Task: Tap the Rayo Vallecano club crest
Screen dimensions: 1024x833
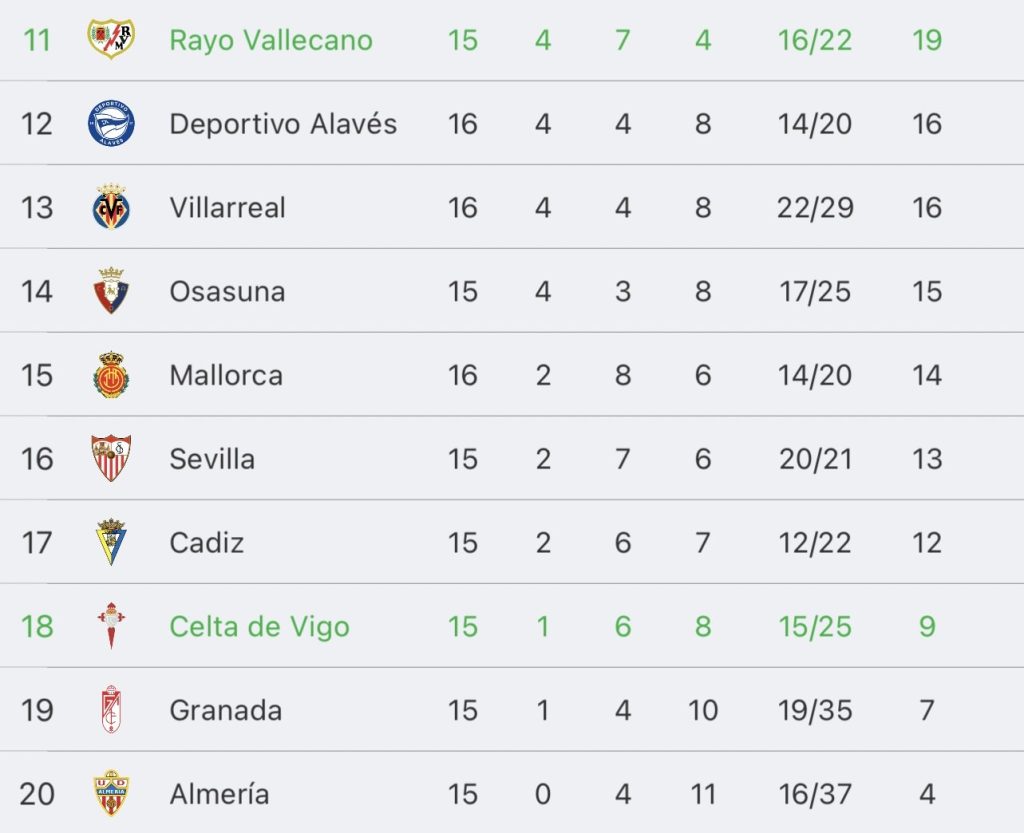Action: (111, 39)
